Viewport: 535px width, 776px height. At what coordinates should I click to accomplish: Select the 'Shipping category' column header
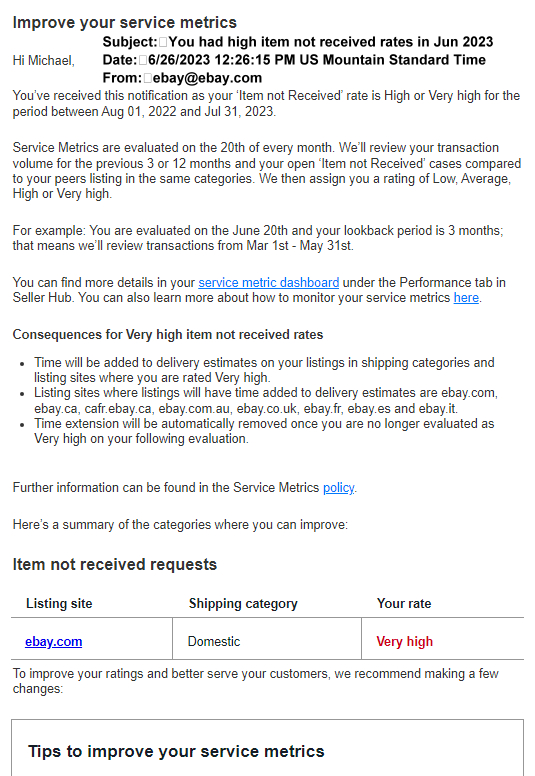(x=243, y=604)
